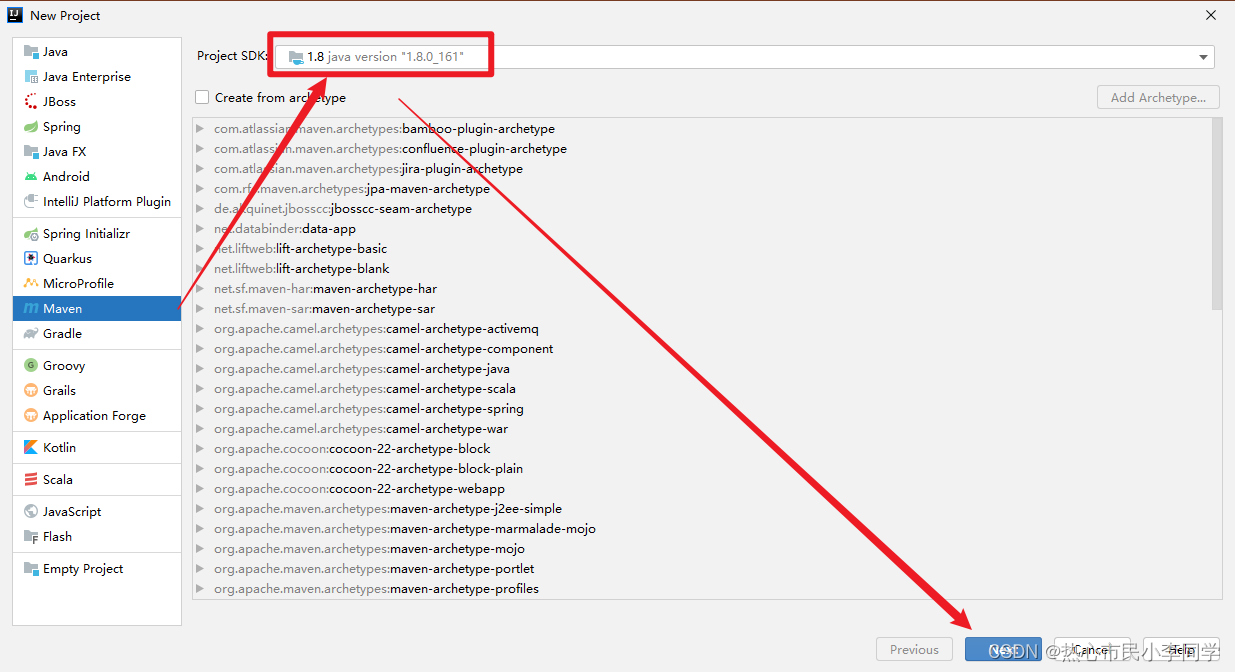Click the IntelliJ Platform Plugin icon

[x=31, y=201]
